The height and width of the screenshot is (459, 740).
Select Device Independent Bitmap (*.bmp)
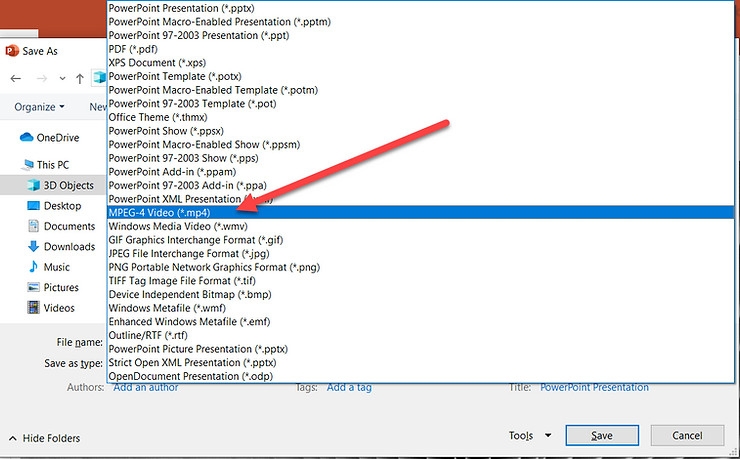pyautogui.click(x=420, y=295)
